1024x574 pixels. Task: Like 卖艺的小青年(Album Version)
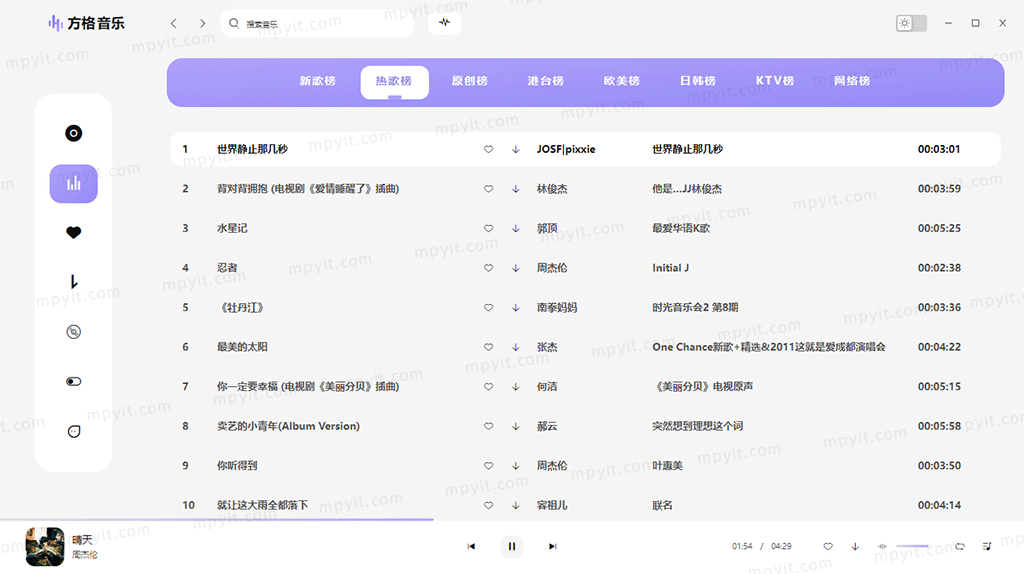tap(488, 426)
